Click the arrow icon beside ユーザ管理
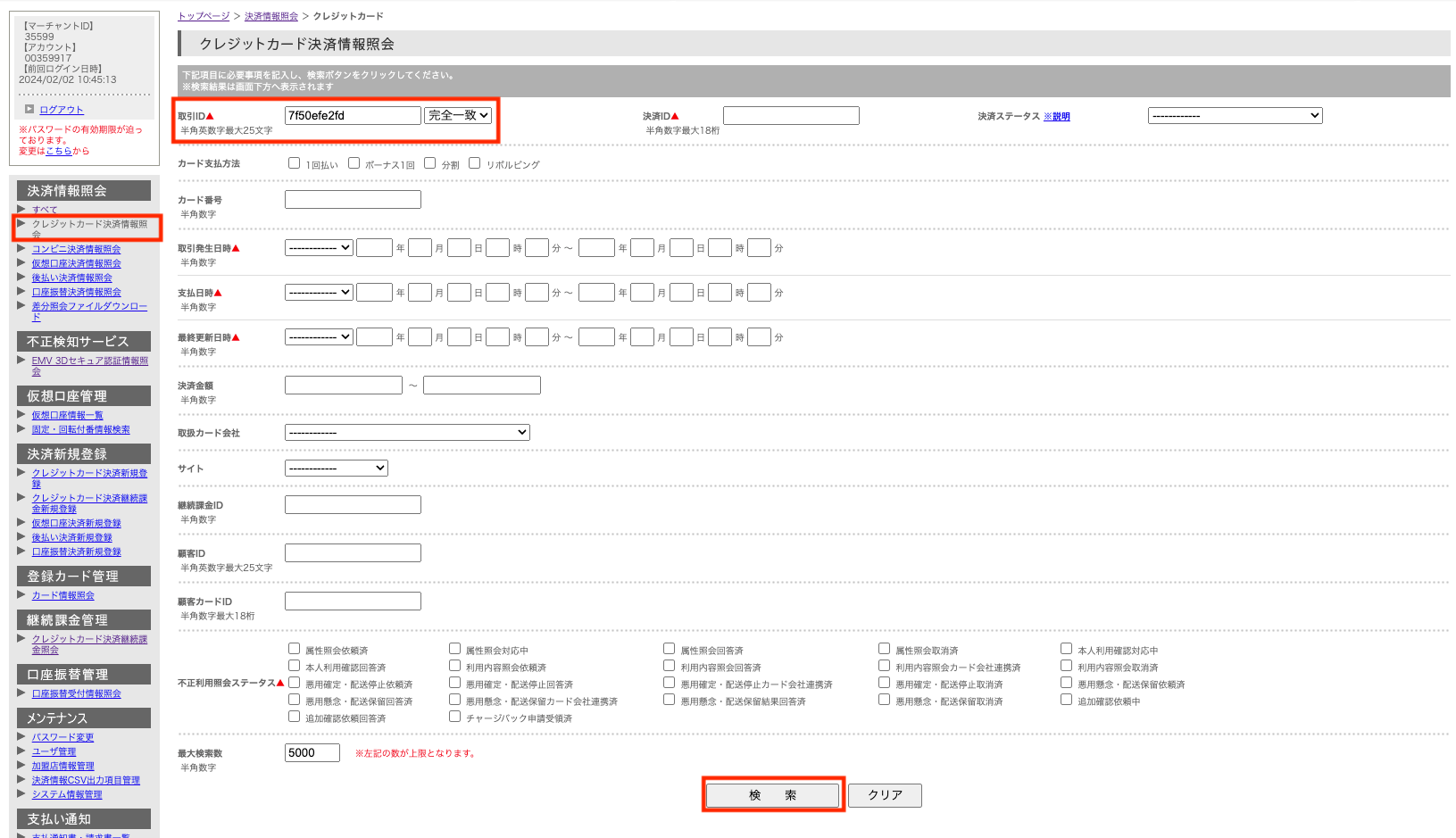1456x838 pixels. coord(21,751)
